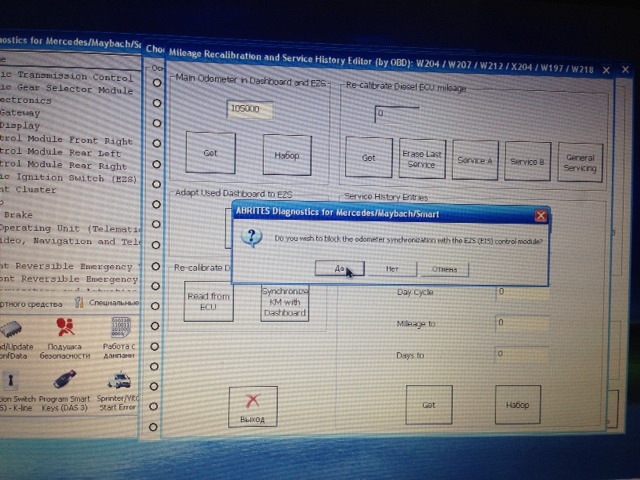Open Ignition Switch K-line icon

pyautogui.click(x=15, y=391)
